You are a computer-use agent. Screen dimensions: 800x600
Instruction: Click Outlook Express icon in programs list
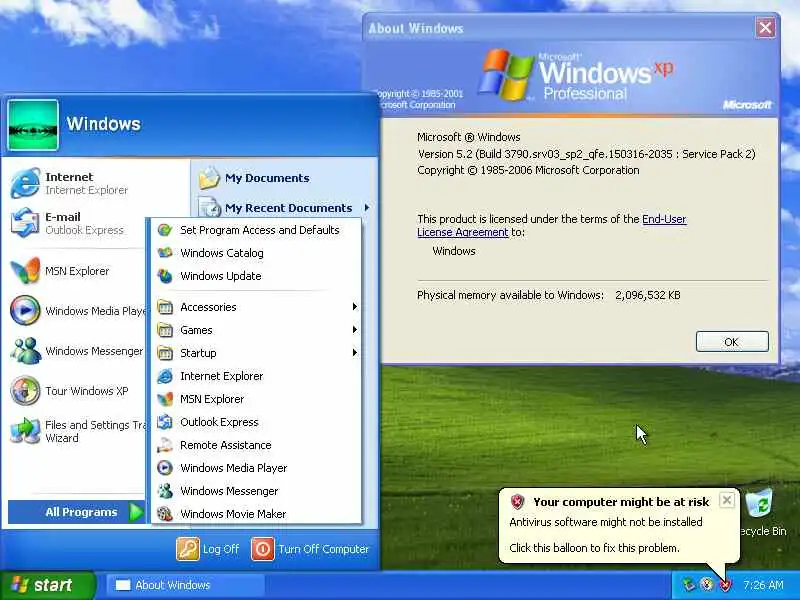(165, 422)
